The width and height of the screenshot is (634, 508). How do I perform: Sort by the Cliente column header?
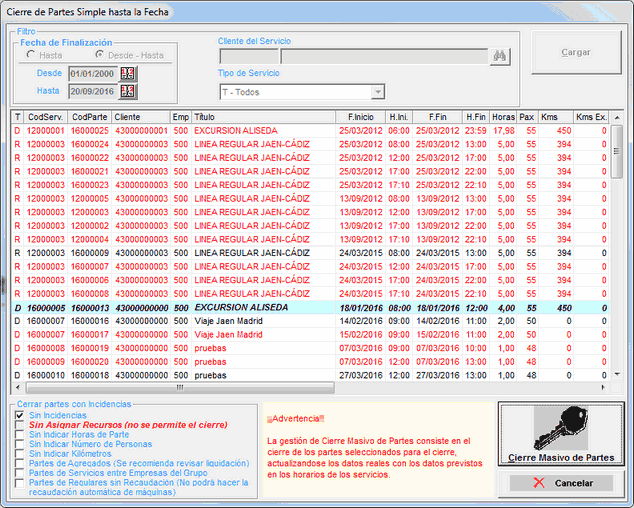141,117
